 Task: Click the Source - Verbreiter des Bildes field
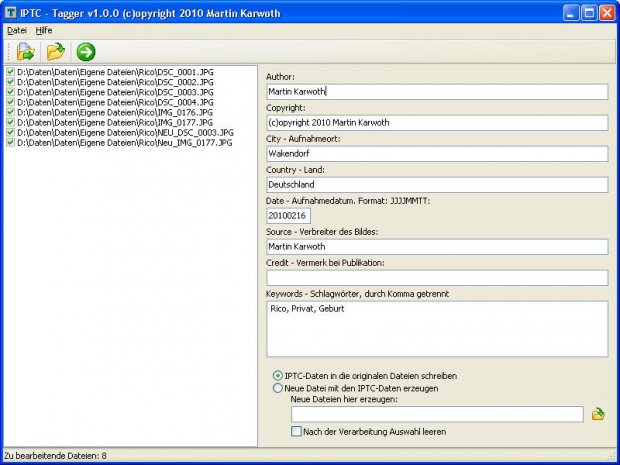coord(437,247)
